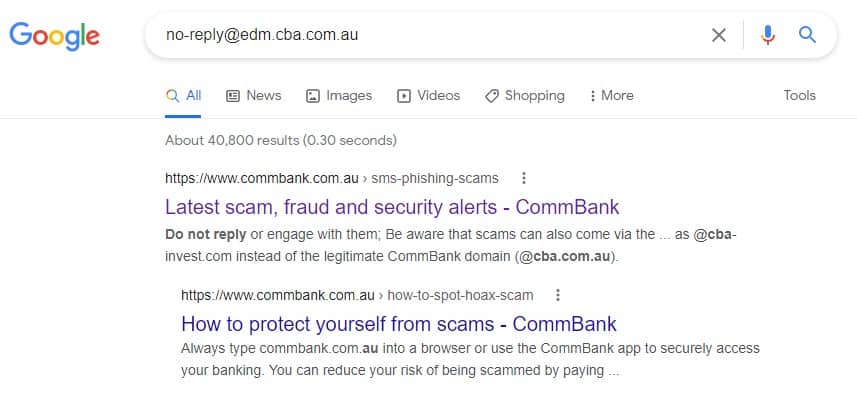Click the Google logo
This screenshot has height=406, width=857.
54,36
